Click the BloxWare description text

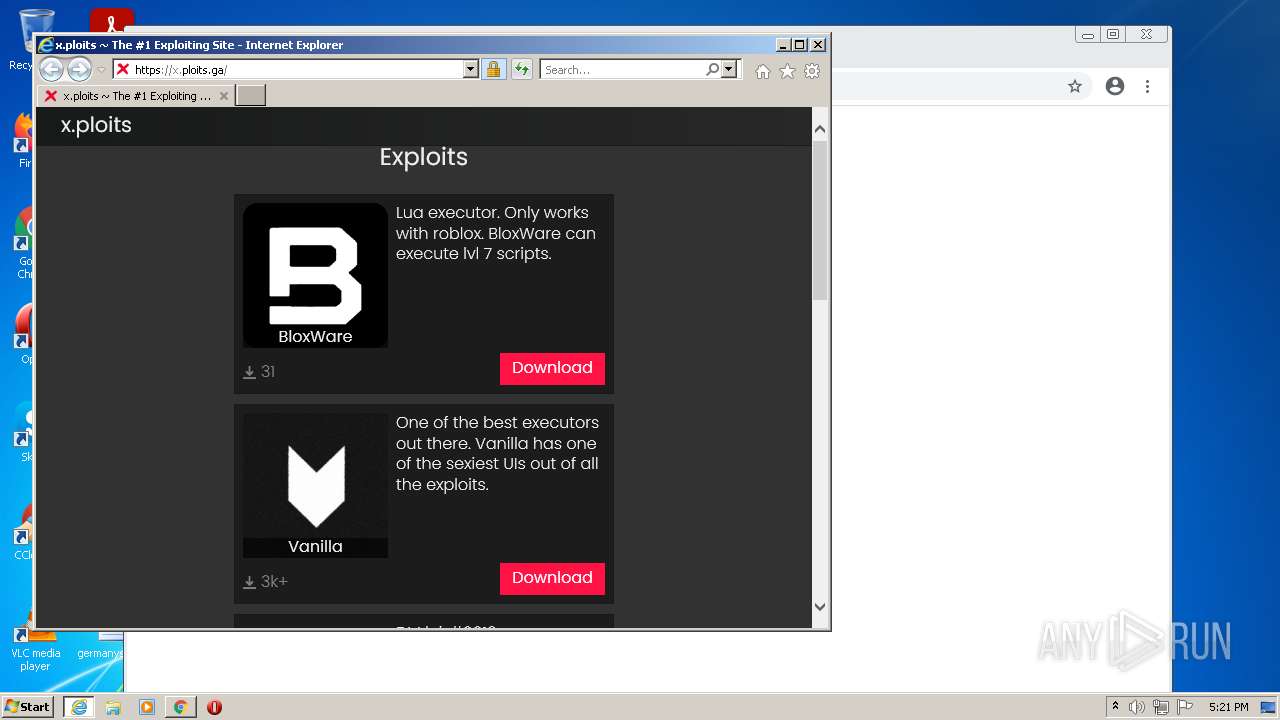coord(496,233)
